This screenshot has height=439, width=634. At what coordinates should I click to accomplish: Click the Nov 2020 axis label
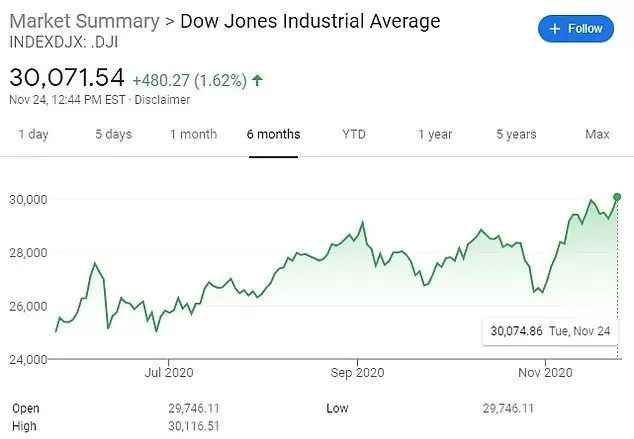545,372
